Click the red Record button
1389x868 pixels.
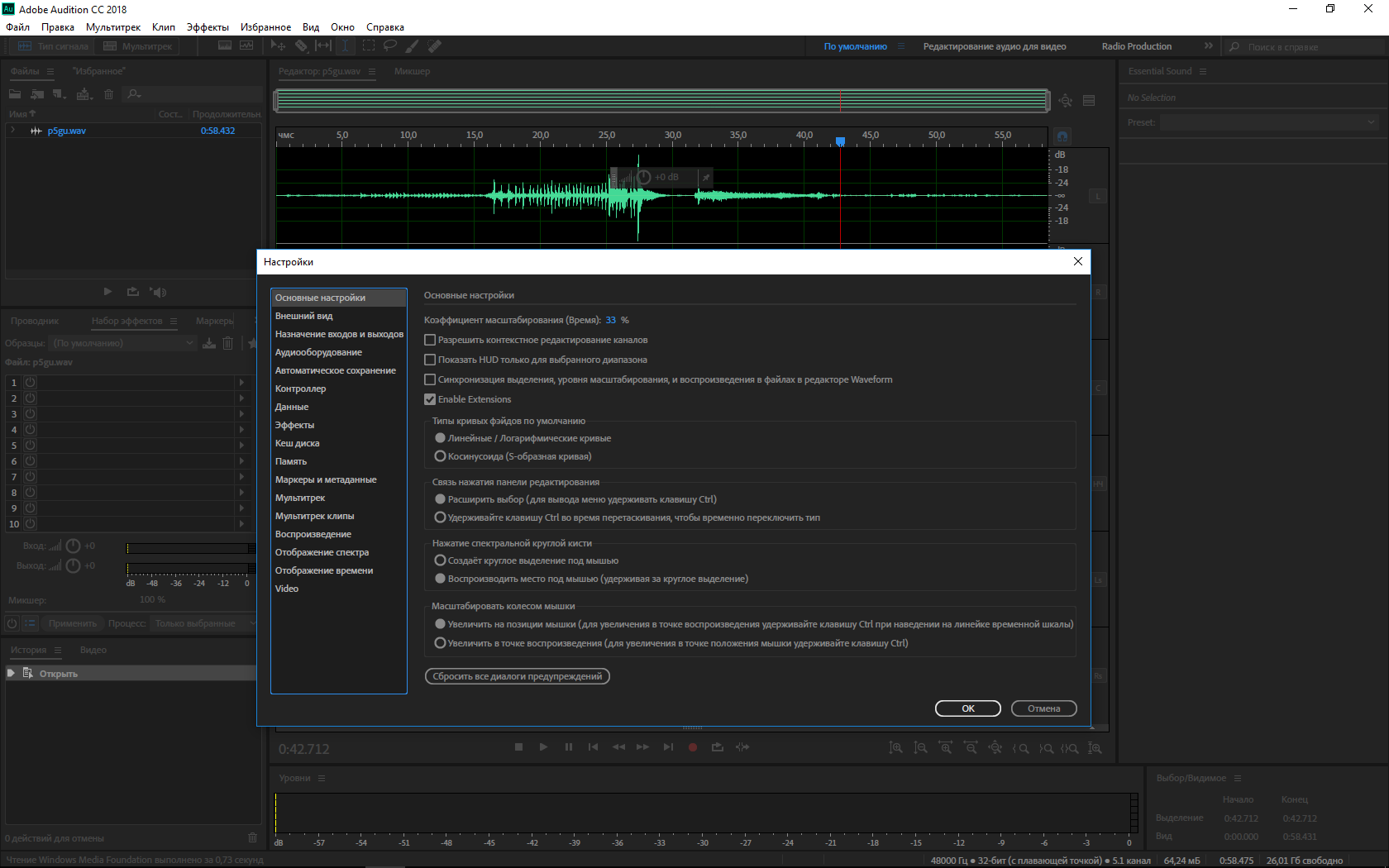click(693, 747)
